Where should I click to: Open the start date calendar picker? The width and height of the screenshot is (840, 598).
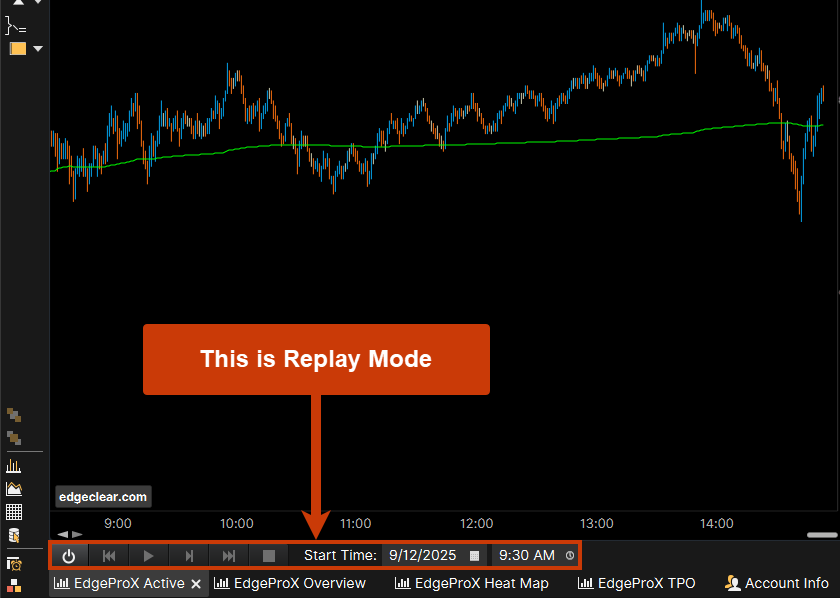[475, 555]
